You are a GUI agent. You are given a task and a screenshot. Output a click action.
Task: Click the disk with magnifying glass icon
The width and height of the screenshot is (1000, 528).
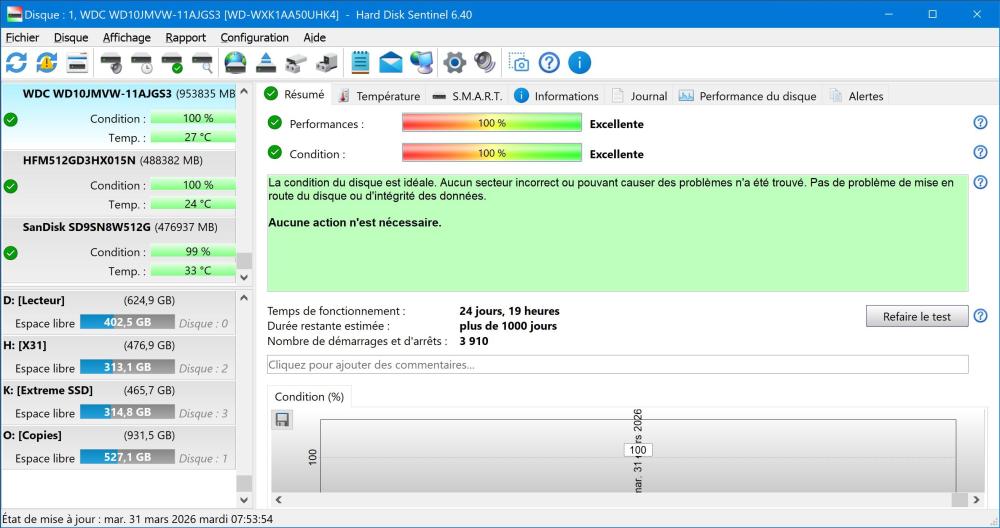click(x=203, y=62)
